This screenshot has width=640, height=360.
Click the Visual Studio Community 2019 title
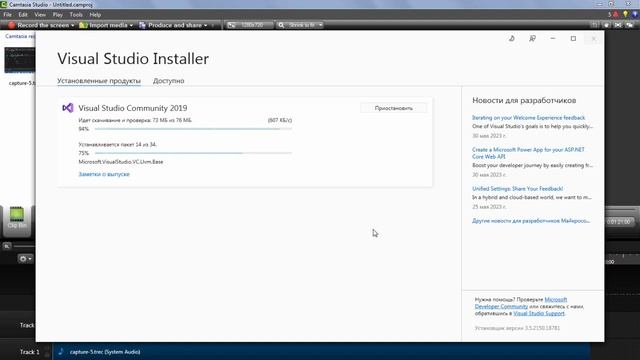(133, 108)
